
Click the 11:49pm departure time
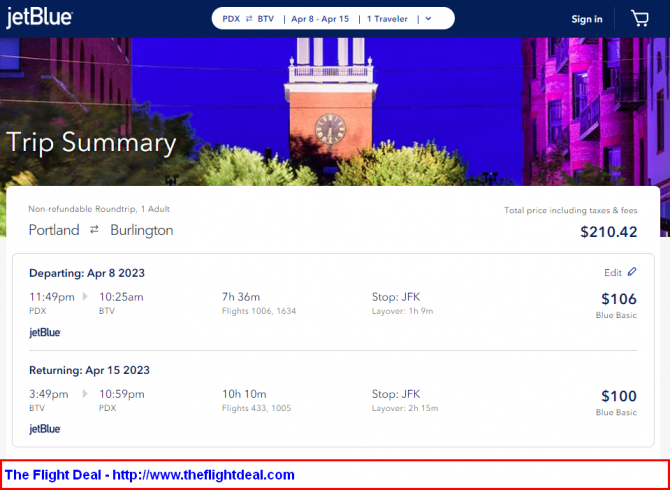click(52, 296)
